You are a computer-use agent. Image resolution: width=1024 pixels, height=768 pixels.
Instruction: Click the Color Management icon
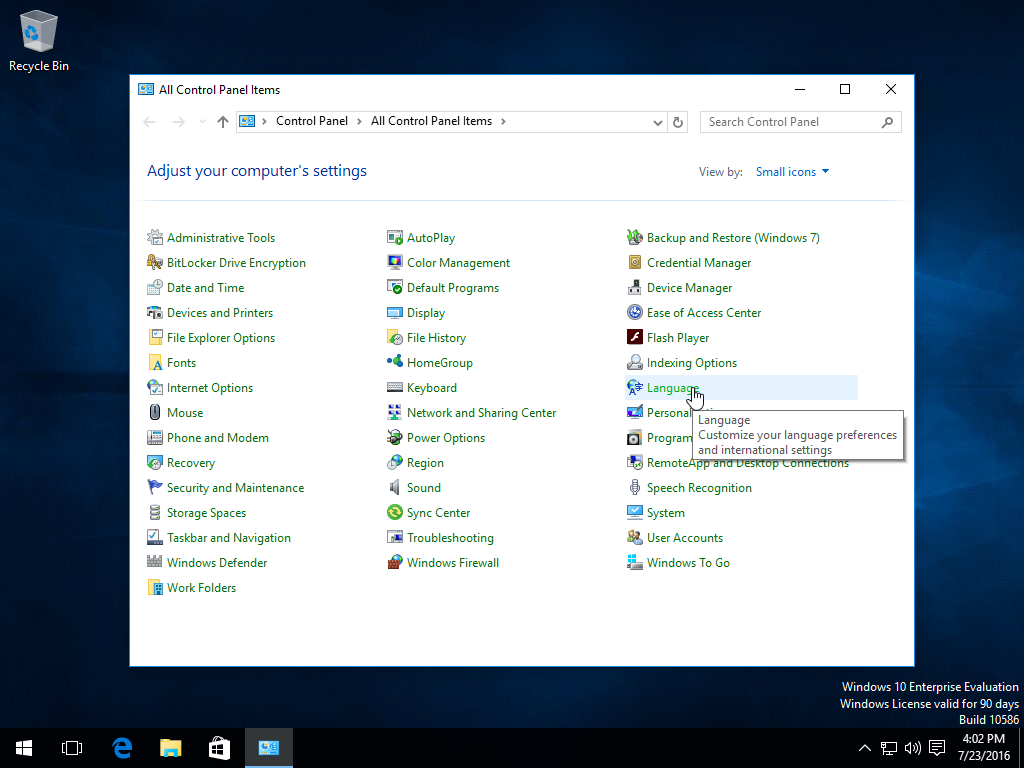pos(395,263)
